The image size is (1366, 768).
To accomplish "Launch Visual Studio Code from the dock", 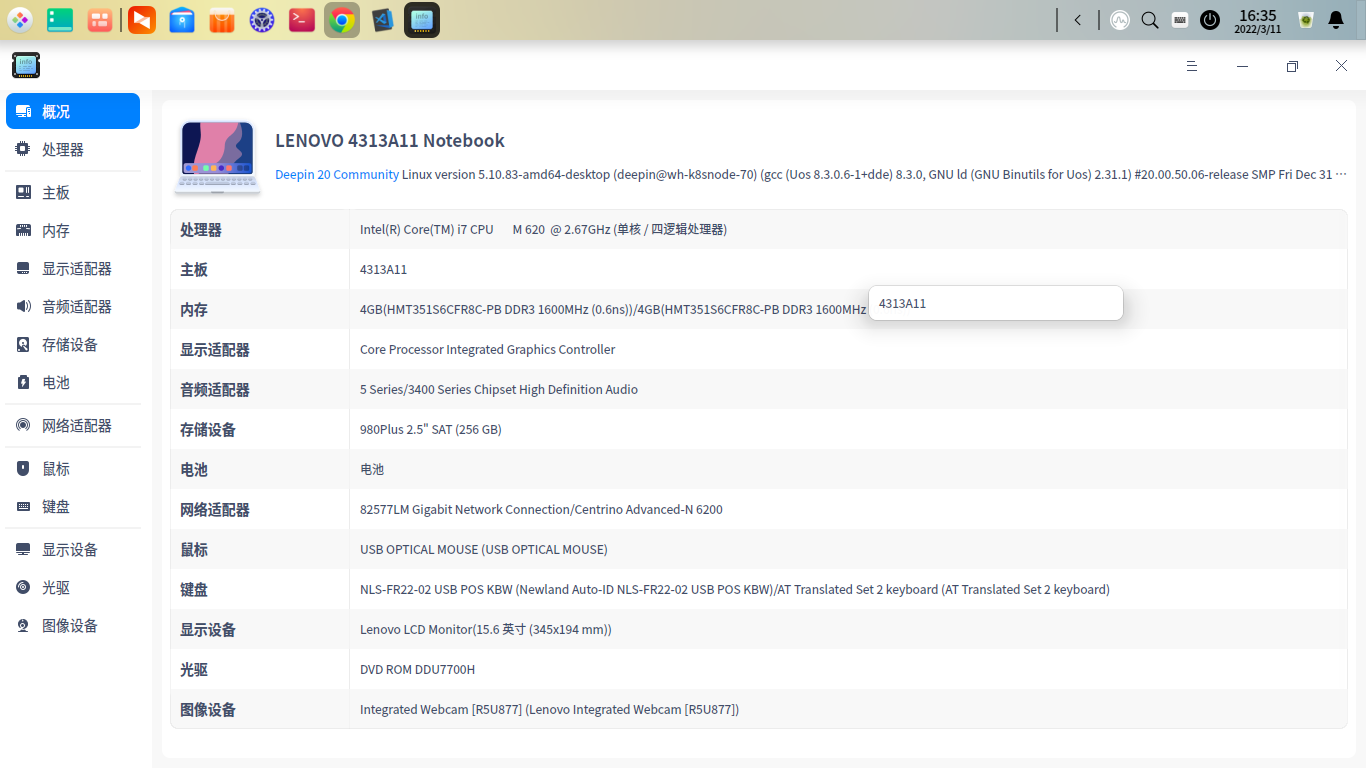I will 382,20.
